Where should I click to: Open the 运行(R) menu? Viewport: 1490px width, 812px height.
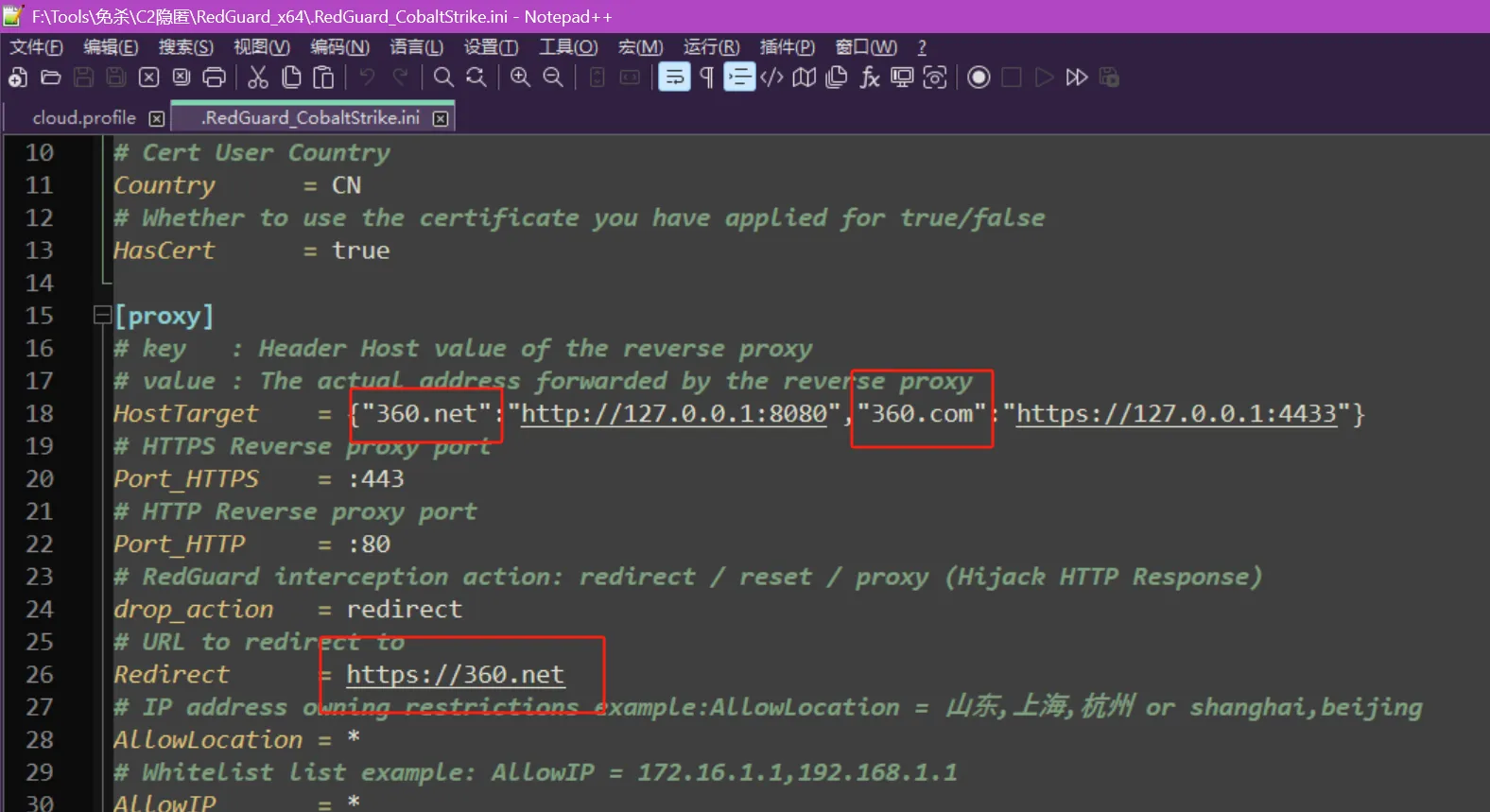[711, 47]
